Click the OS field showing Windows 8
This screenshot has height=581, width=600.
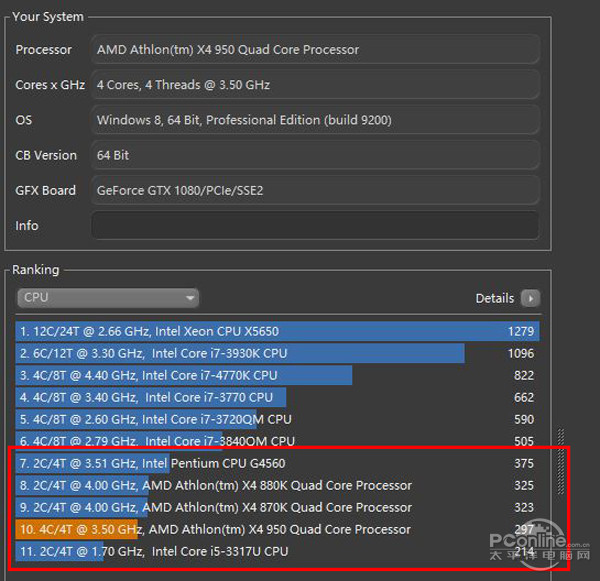tap(315, 120)
